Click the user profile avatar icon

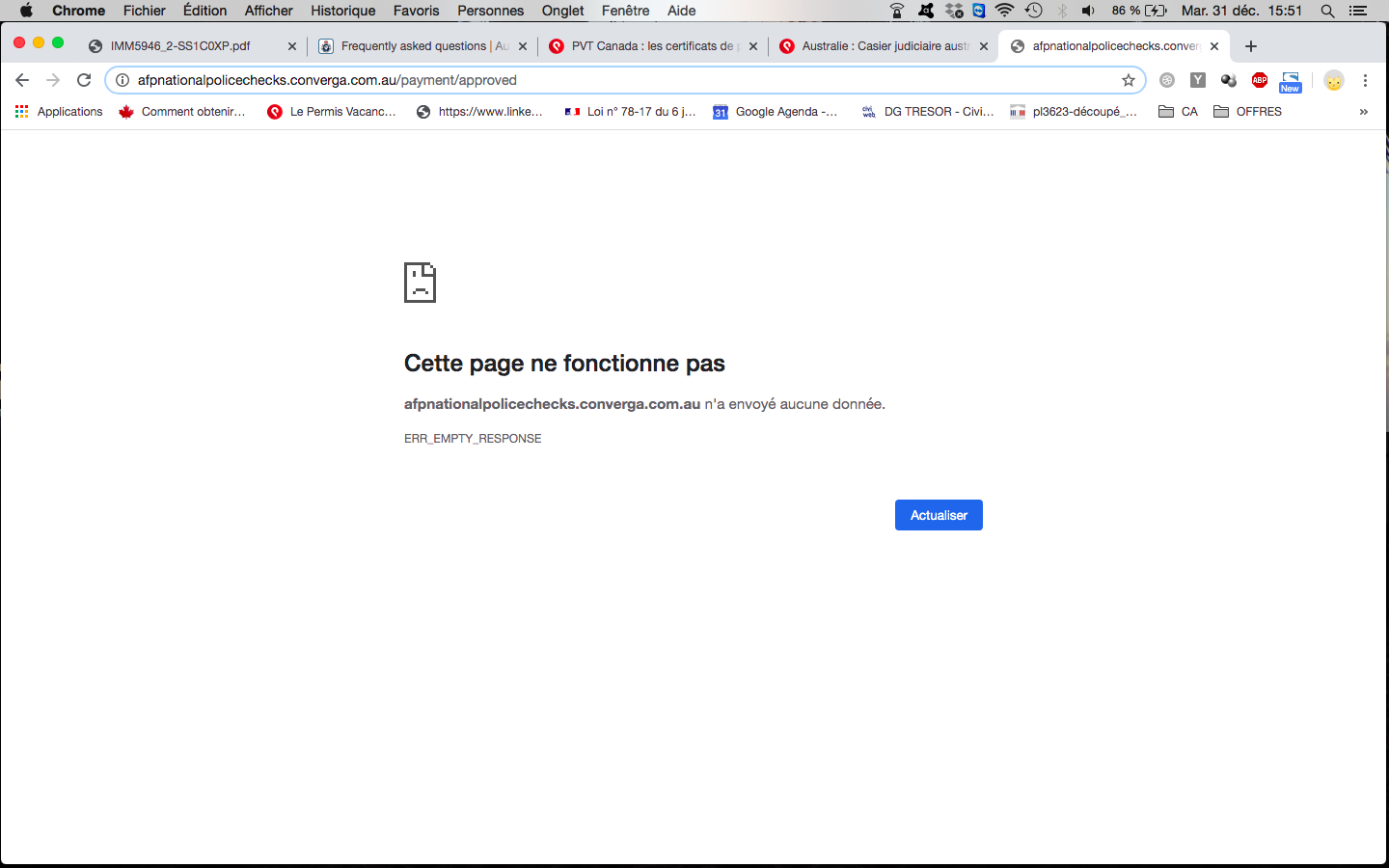point(1333,80)
